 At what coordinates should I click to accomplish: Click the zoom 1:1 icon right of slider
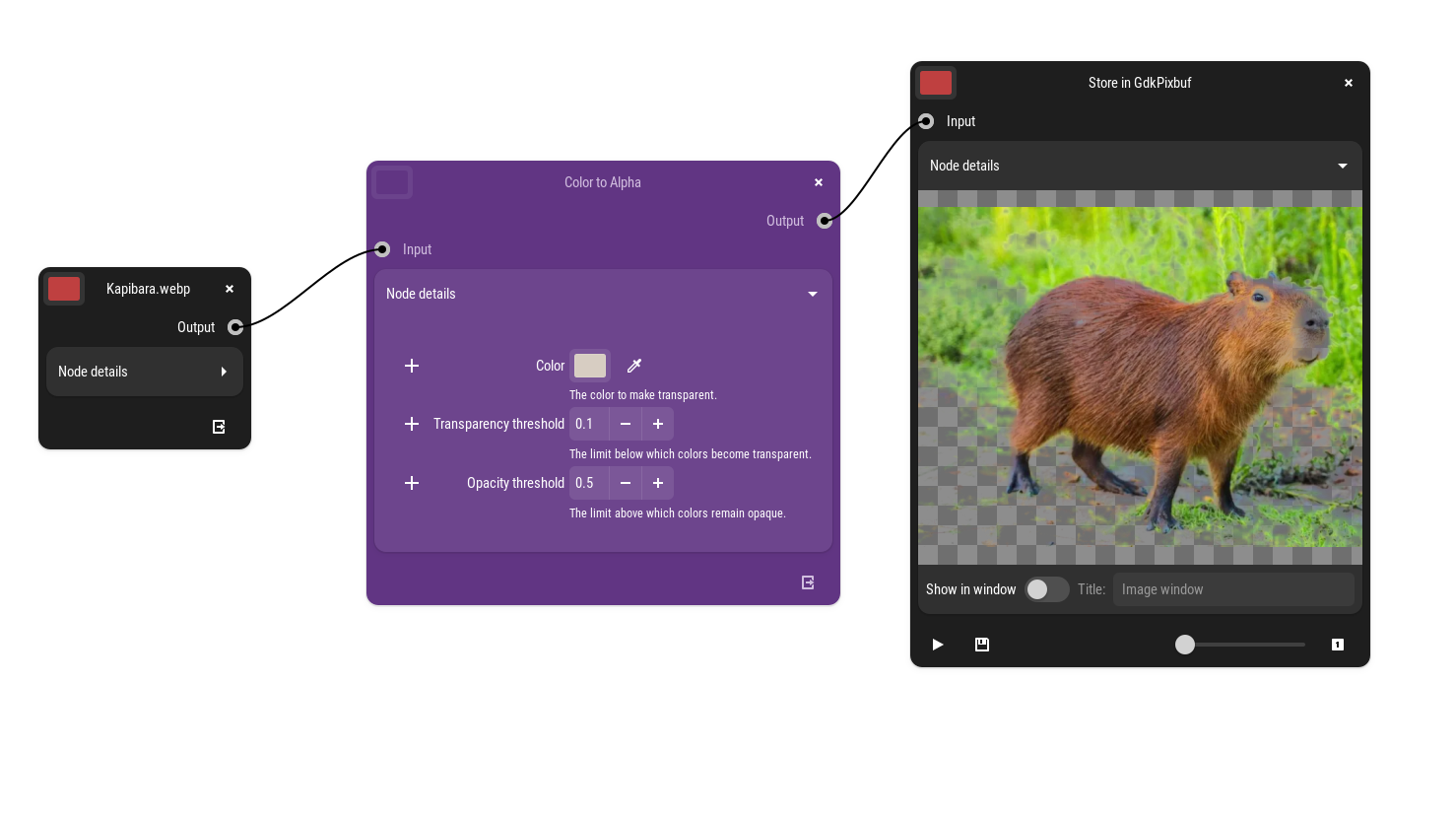point(1337,645)
